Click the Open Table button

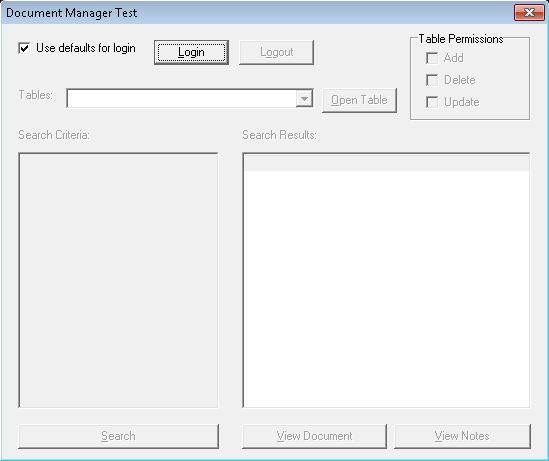click(x=359, y=100)
